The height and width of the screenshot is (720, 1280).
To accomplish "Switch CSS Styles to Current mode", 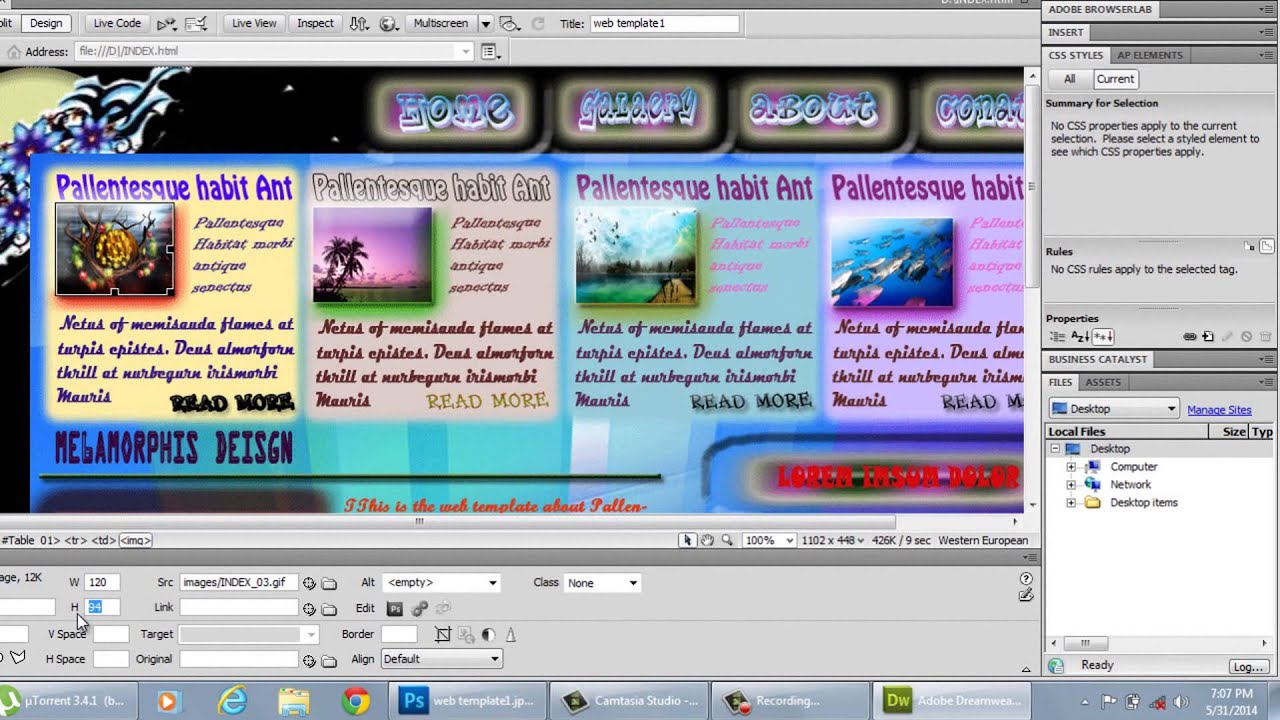I will coord(1115,79).
